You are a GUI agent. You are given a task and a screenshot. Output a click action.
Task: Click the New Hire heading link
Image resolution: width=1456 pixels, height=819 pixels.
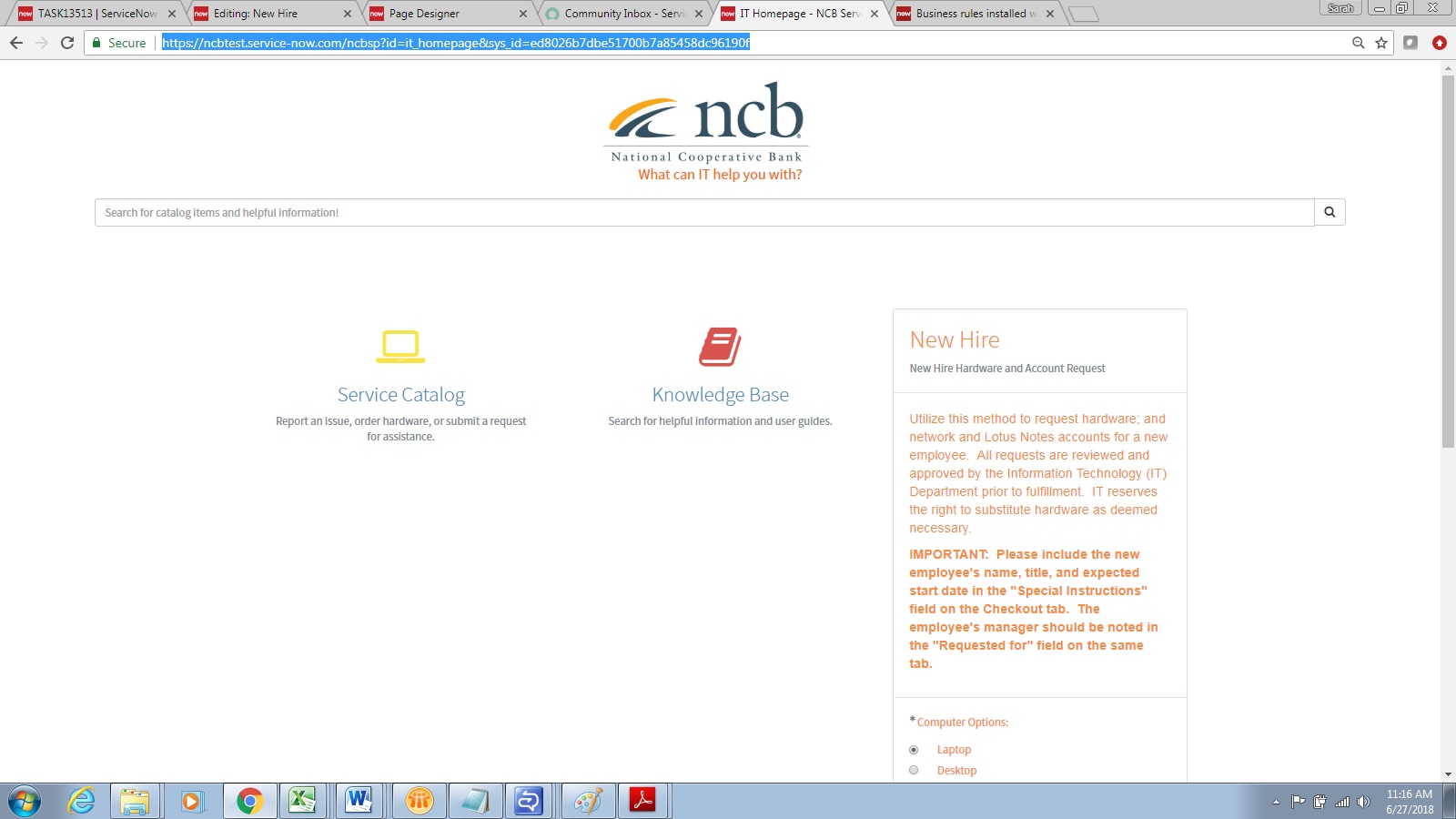point(955,339)
